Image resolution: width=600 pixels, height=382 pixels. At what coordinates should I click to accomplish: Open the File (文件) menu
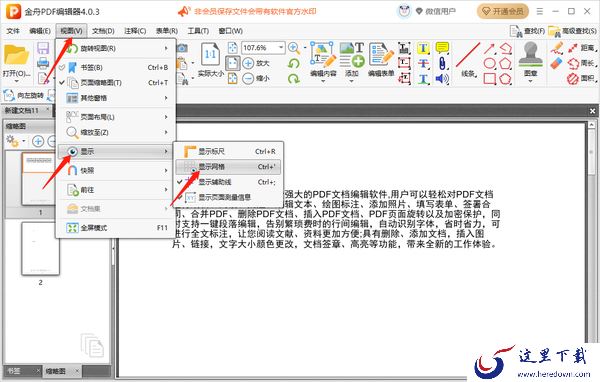click(13, 31)
